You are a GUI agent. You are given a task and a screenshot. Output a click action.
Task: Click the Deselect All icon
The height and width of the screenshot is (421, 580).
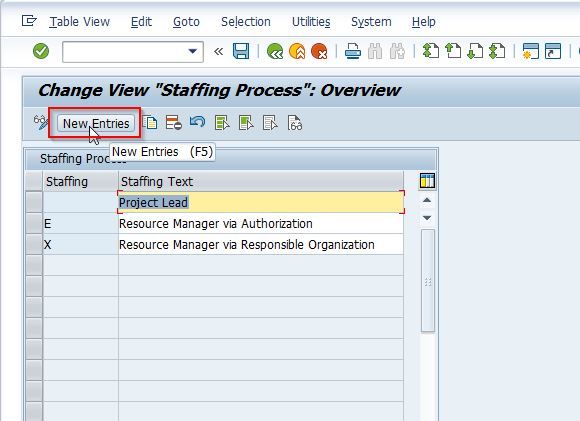tap(270, 122)
